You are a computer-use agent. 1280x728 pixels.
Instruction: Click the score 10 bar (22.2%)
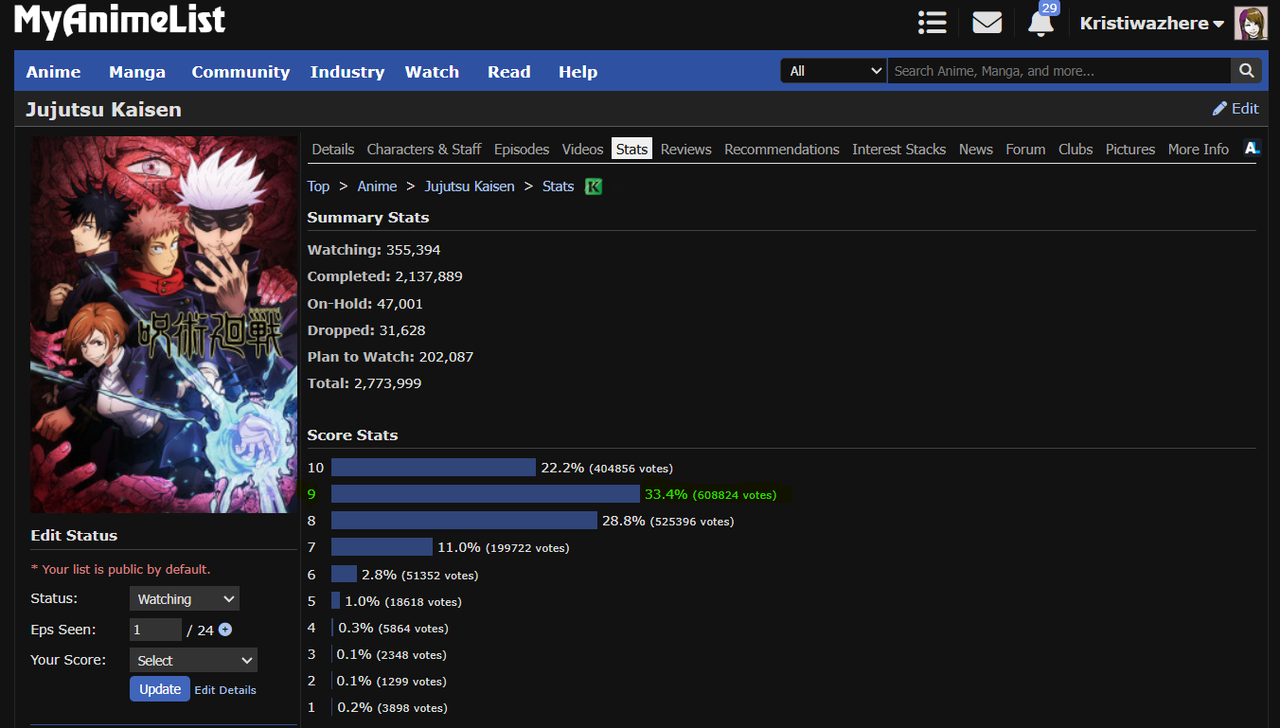point(434,467)
